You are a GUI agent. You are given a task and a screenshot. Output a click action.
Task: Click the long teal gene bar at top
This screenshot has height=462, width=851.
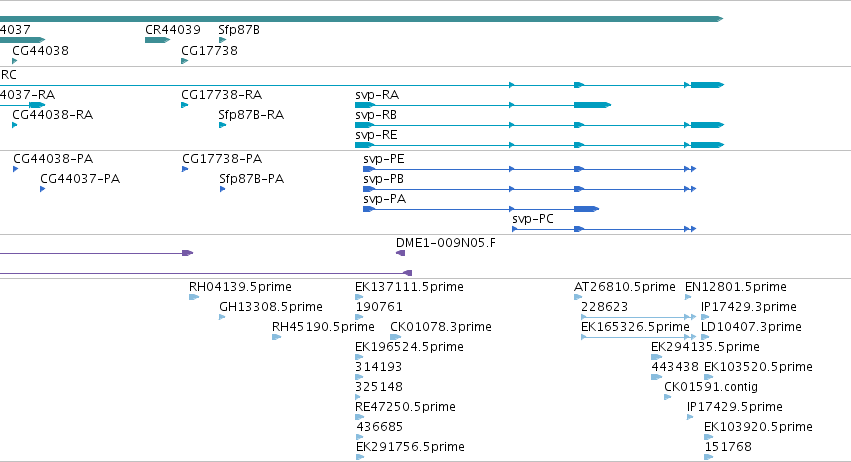click(x=361, y=19)
